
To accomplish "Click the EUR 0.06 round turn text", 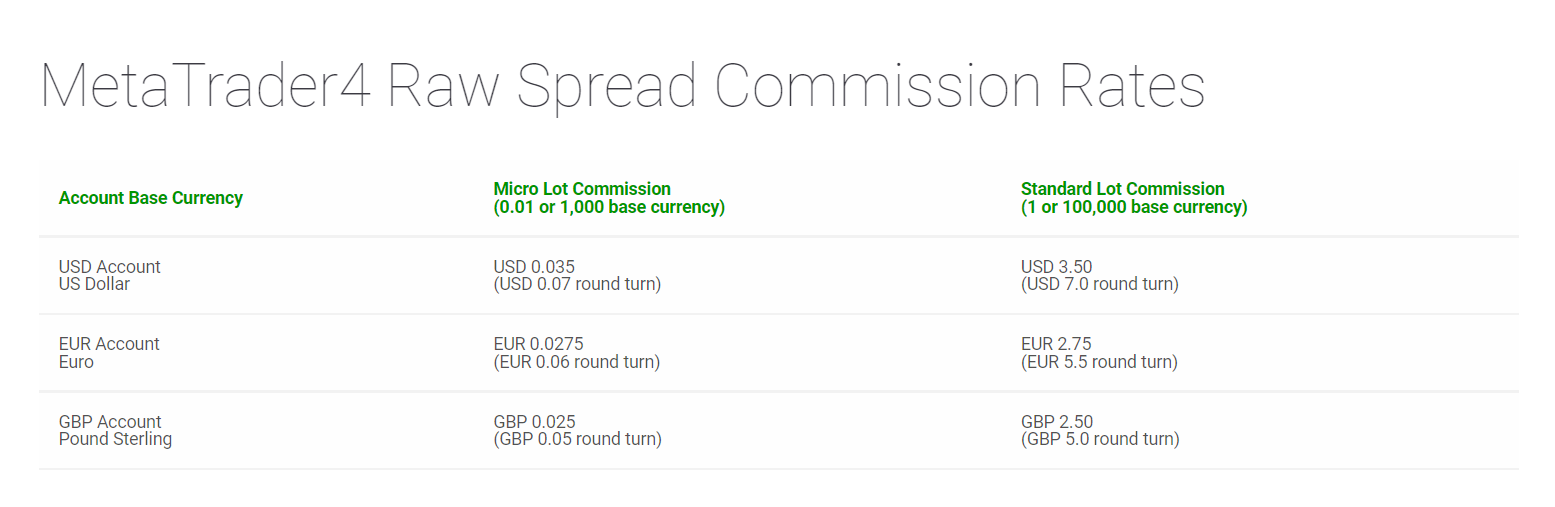I will [x=576, y=362].
